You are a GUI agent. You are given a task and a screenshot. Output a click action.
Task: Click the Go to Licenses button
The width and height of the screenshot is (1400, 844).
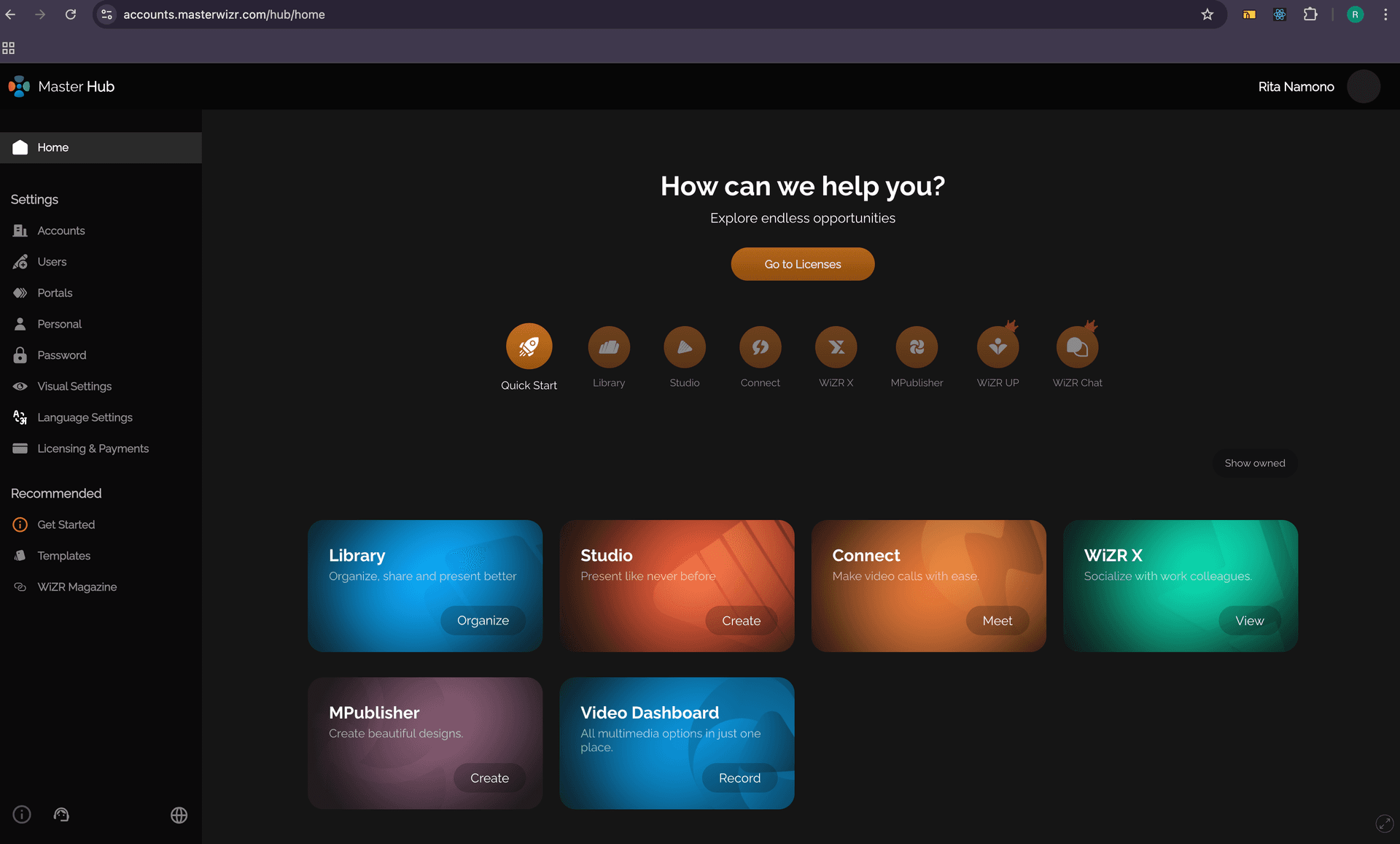point(803,264)
